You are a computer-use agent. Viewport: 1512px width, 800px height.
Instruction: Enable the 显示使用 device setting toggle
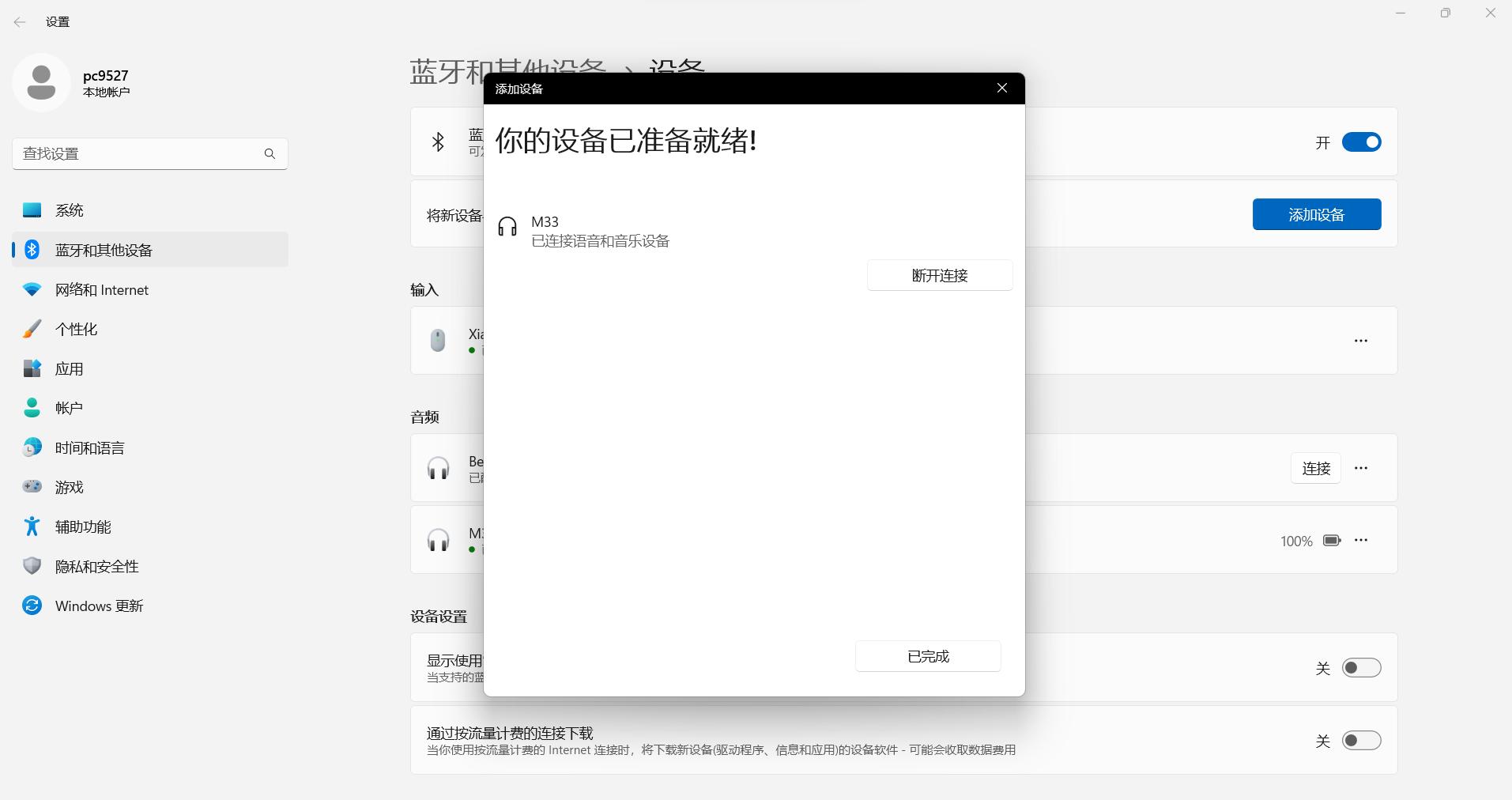(x=1360, y=667)
